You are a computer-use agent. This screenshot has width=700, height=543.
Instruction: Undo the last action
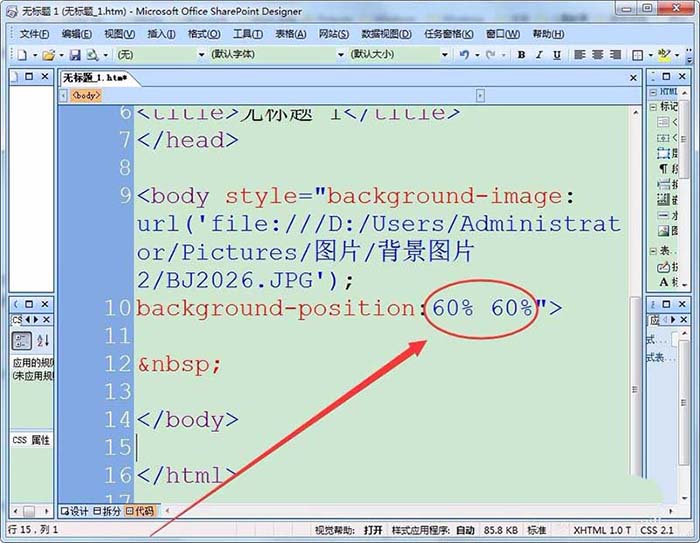[x=464, y=54]
